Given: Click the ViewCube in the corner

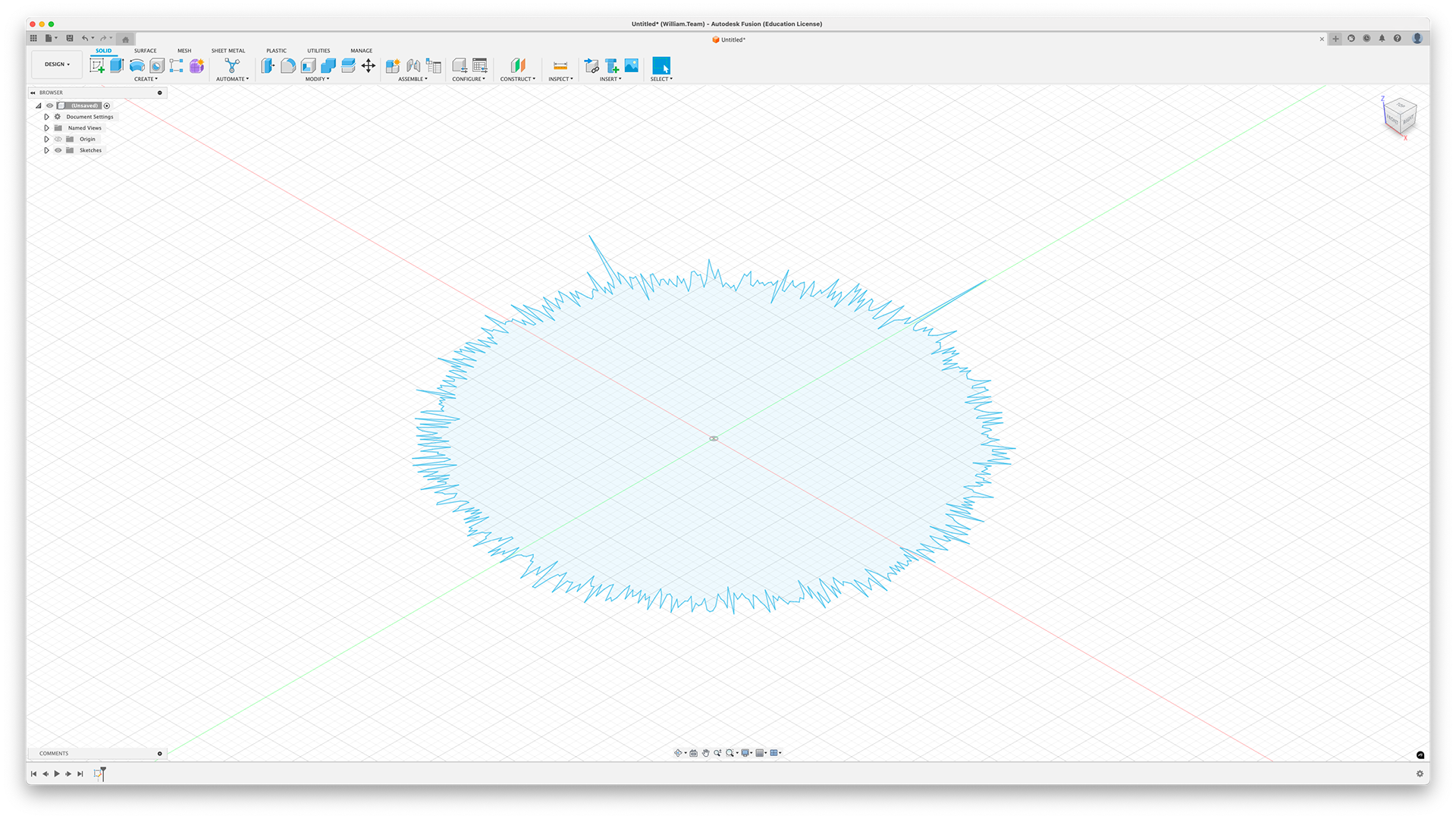Looking at the screenshot, I should 1399,116.
